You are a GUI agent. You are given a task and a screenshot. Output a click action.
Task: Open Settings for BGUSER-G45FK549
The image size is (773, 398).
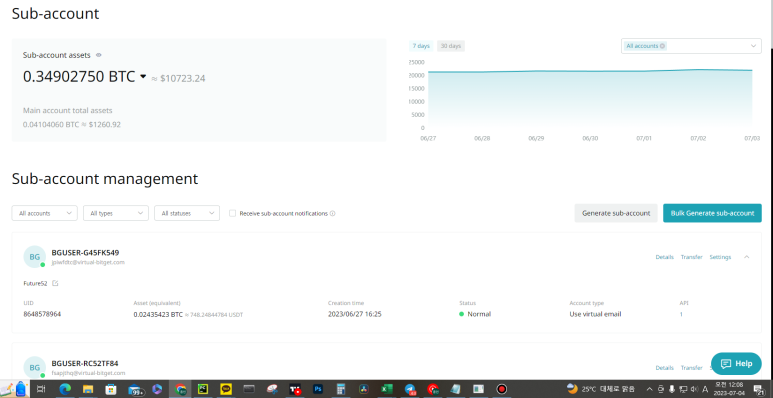[720, 257]
